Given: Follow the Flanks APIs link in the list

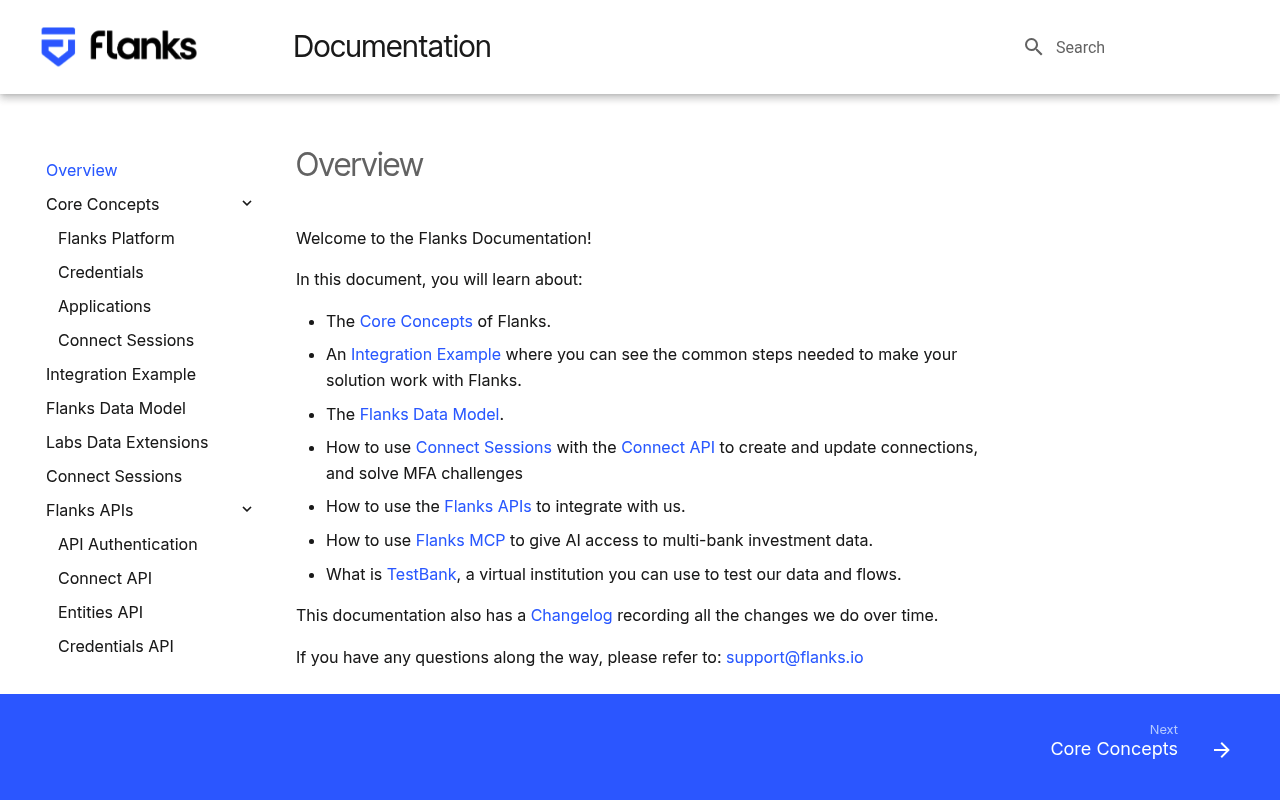Looking at the screenshot, I should (488, 506).
